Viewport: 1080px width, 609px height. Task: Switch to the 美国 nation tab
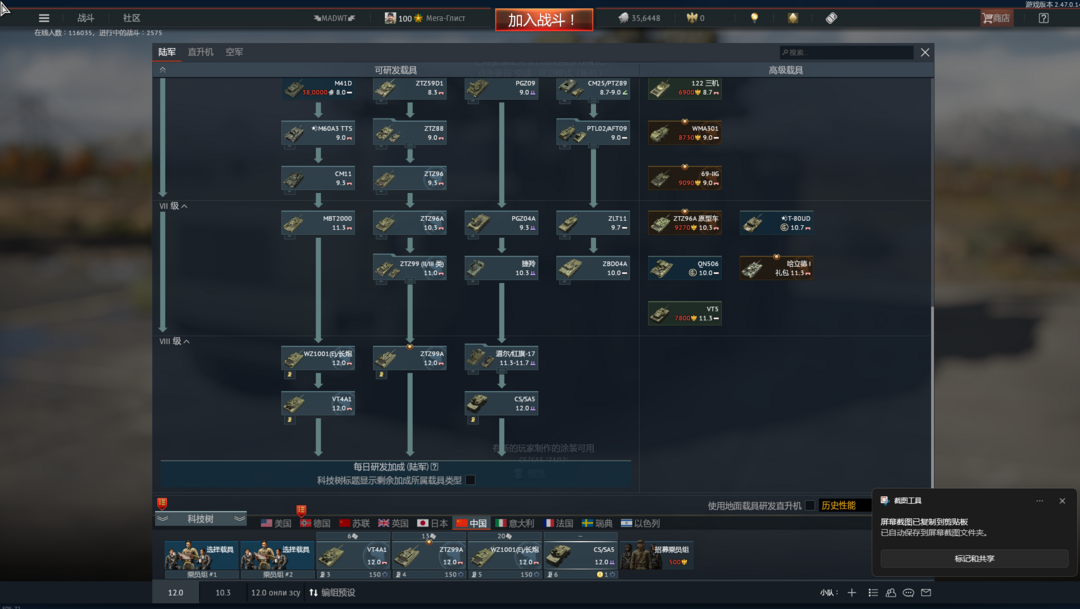click(x=276, y=524)
